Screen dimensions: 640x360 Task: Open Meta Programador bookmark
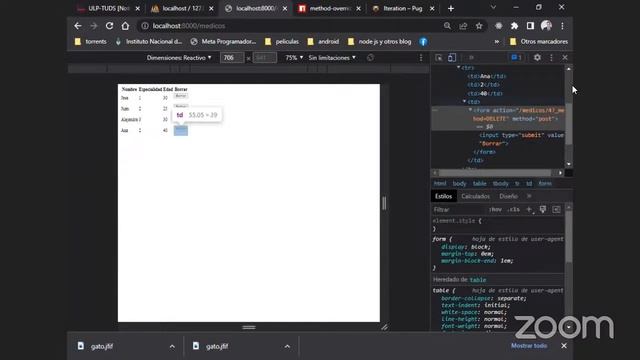pyautogui.click(x=223, y=42)
